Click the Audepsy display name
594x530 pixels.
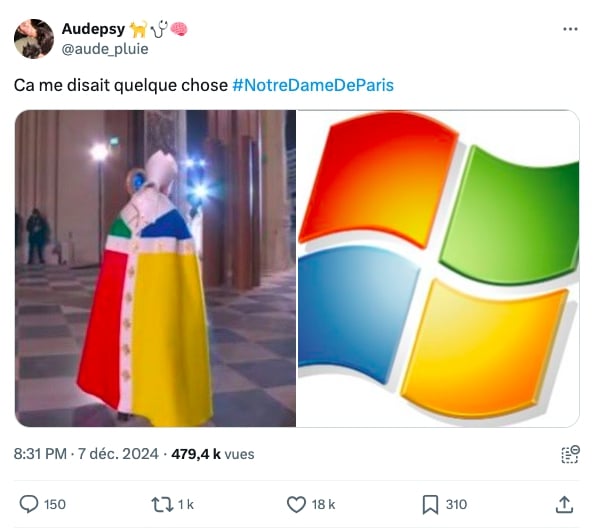(93, 29)
